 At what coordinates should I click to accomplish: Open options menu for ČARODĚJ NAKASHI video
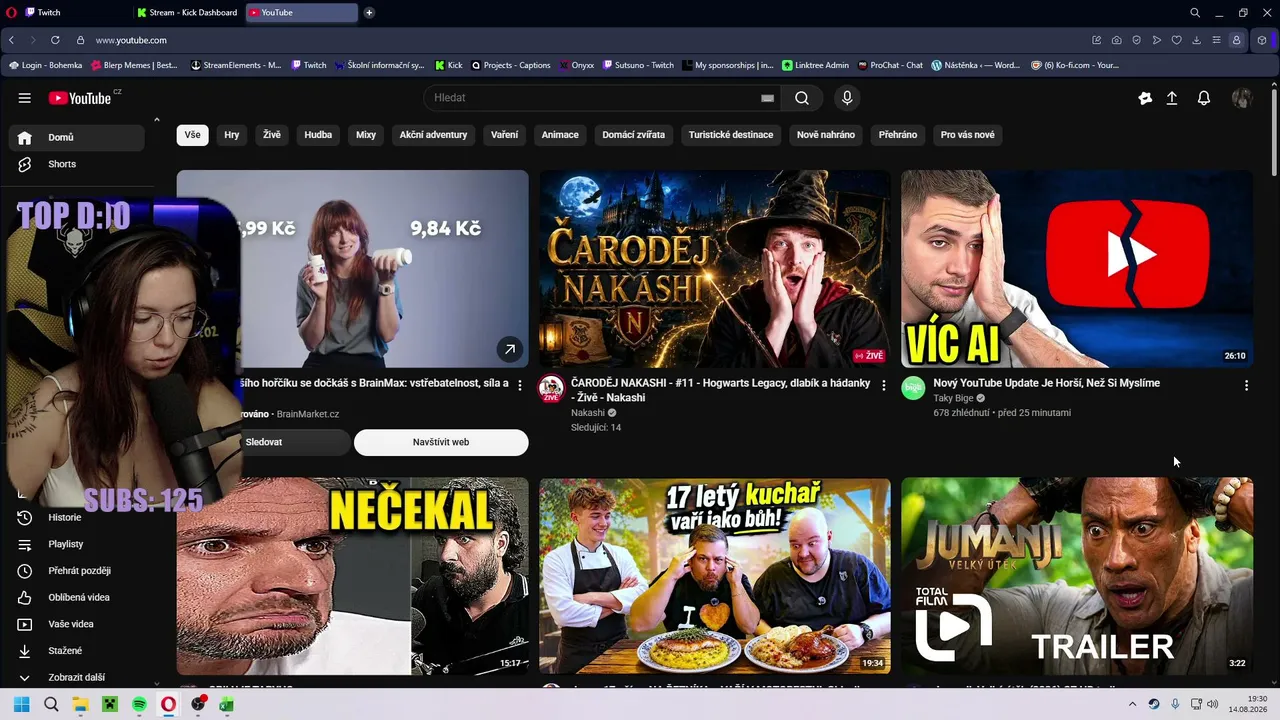click(x=883, y=385)
